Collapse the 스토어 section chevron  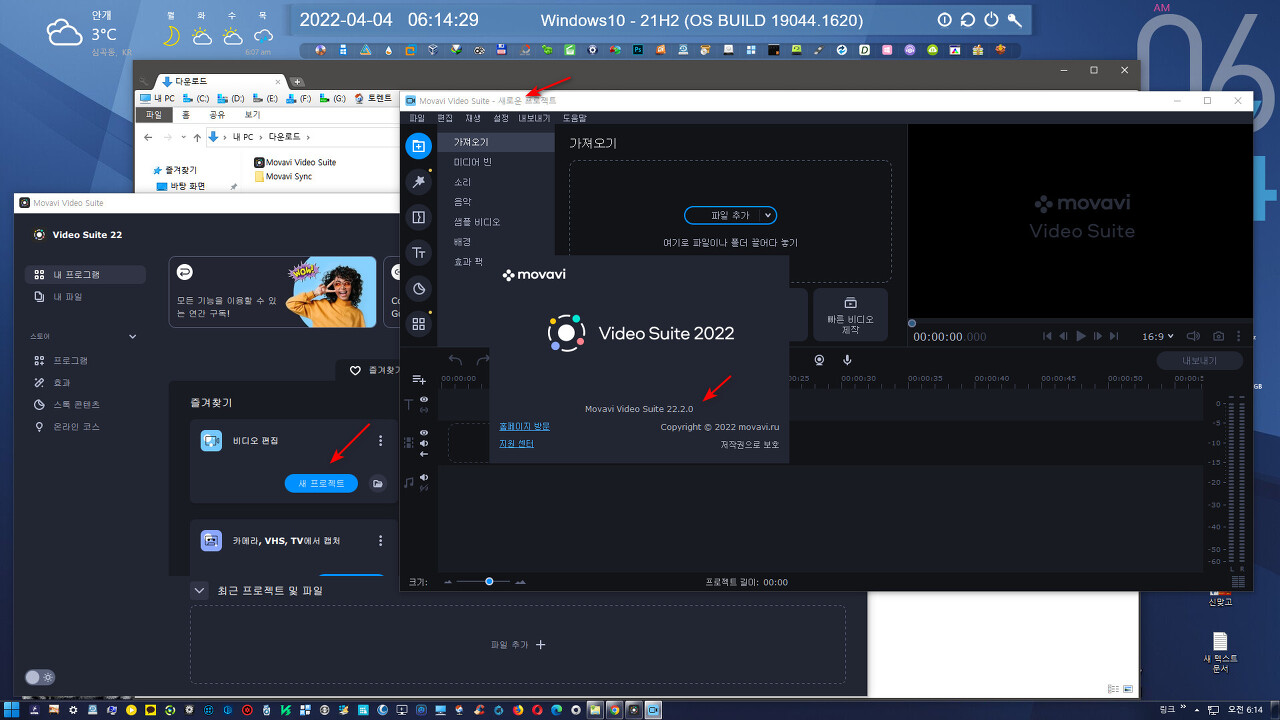click(132, 337)
